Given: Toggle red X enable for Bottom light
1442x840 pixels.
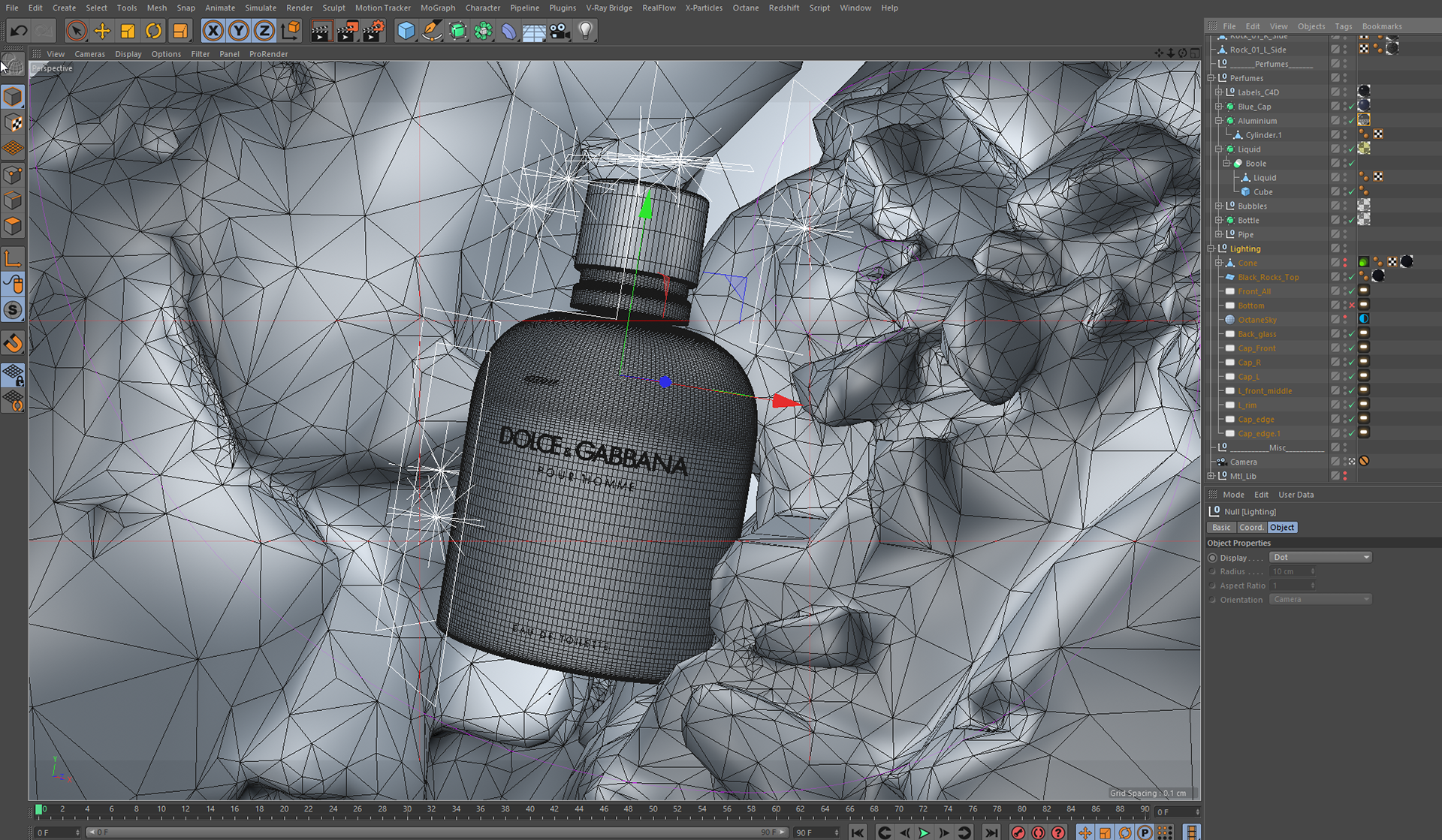Looking at the screenshot, I should point(1352,306).
